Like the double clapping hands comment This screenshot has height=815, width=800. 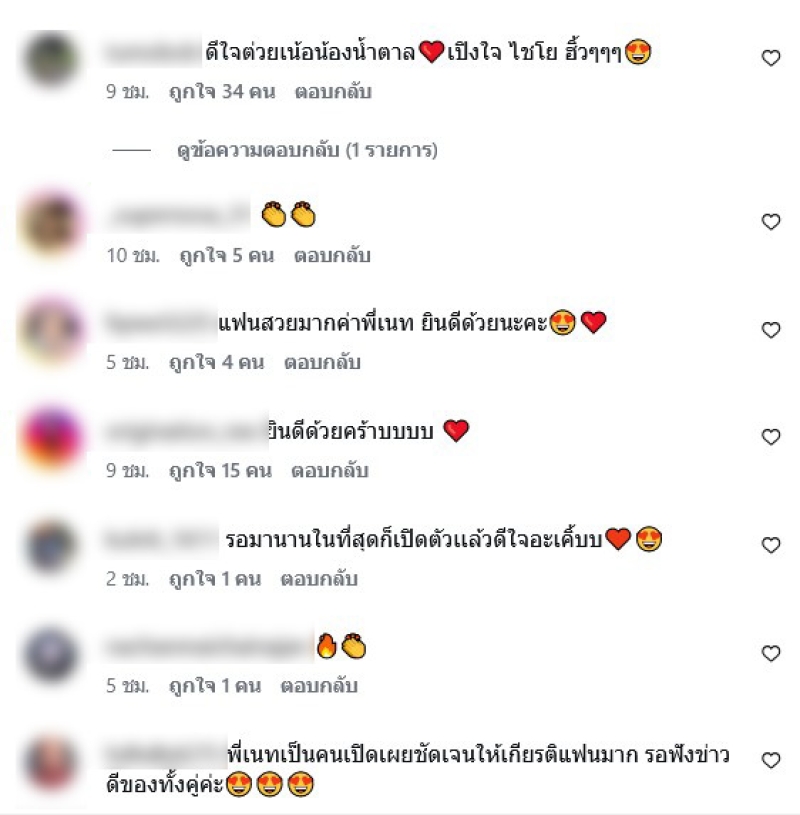[771, 221]
